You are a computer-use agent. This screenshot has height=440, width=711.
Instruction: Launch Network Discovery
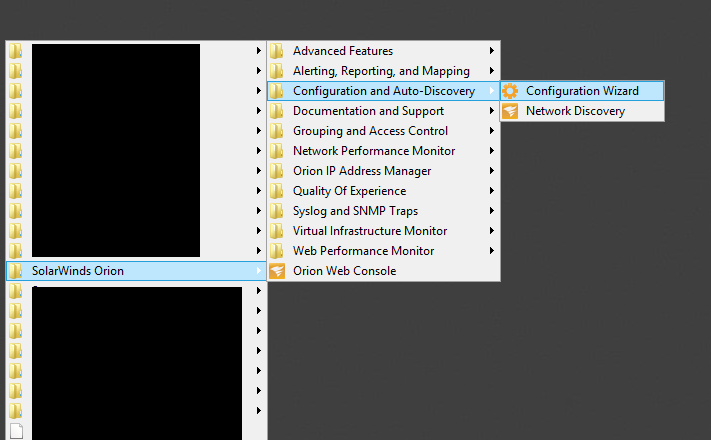[582, 111]
